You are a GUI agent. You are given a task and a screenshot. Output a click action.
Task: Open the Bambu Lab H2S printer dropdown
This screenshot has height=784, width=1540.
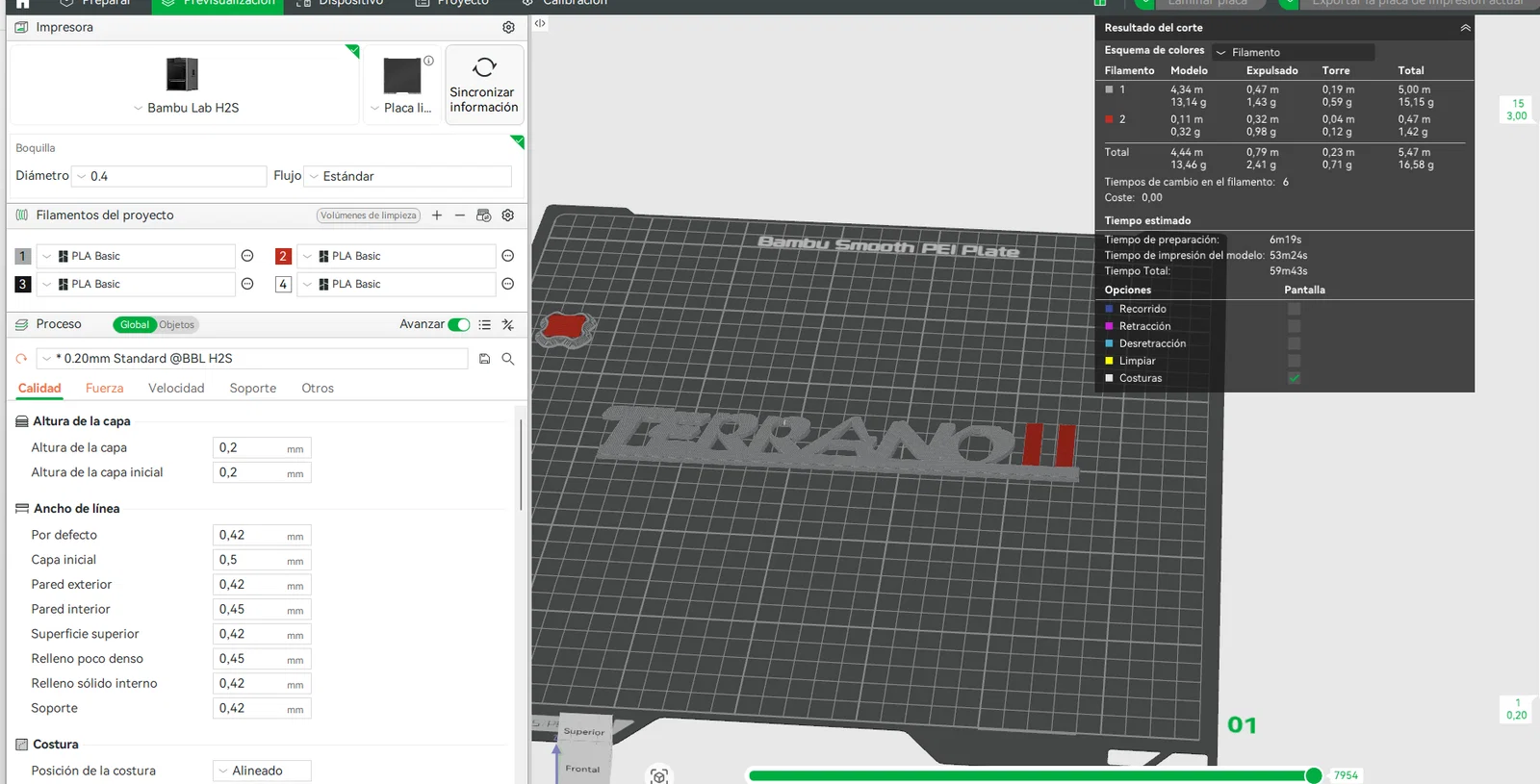[186, 108]
